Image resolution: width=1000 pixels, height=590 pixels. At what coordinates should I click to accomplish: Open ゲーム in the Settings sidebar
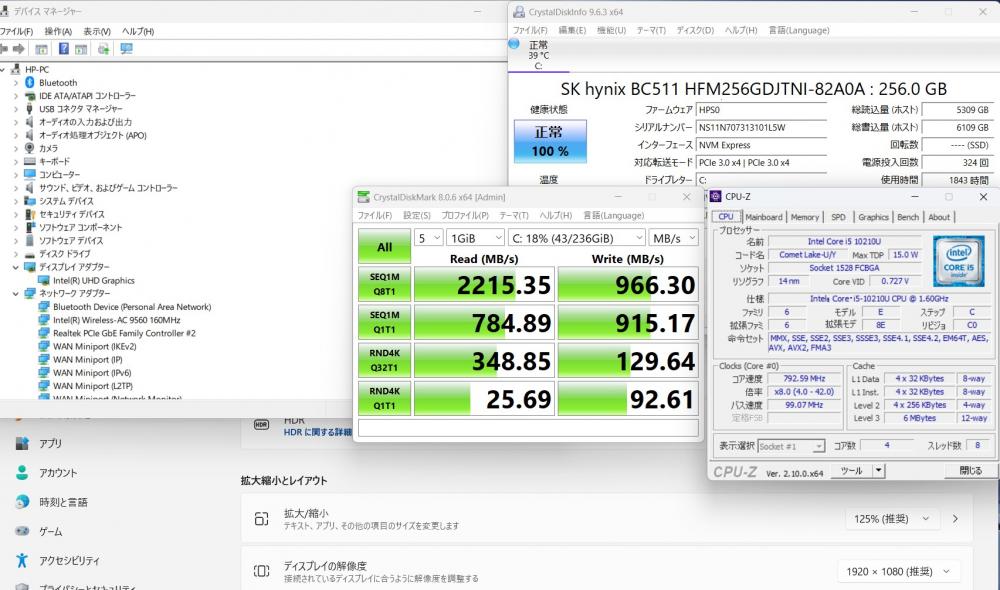coord(50,531)
